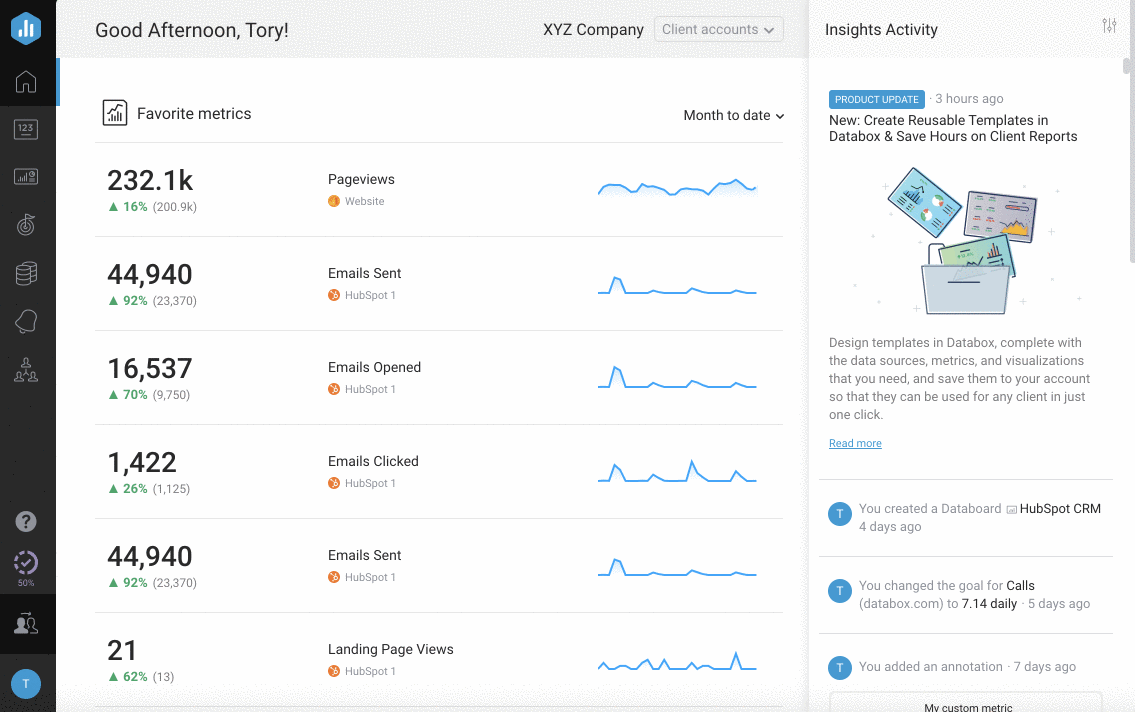Click the T avatar beside added annotation

(x=840, y=667)
